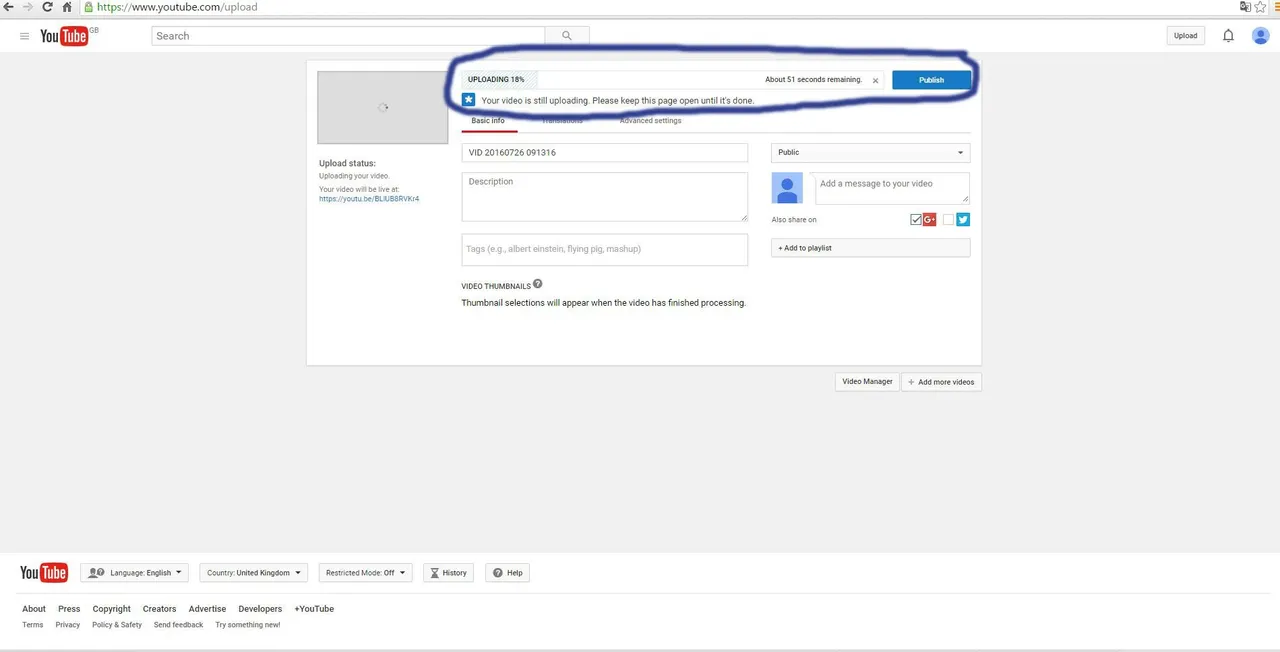The width and height of the screenshot is (1280, 652).
Task: Click the Try something new! link
Action: (x=248, y=625)
